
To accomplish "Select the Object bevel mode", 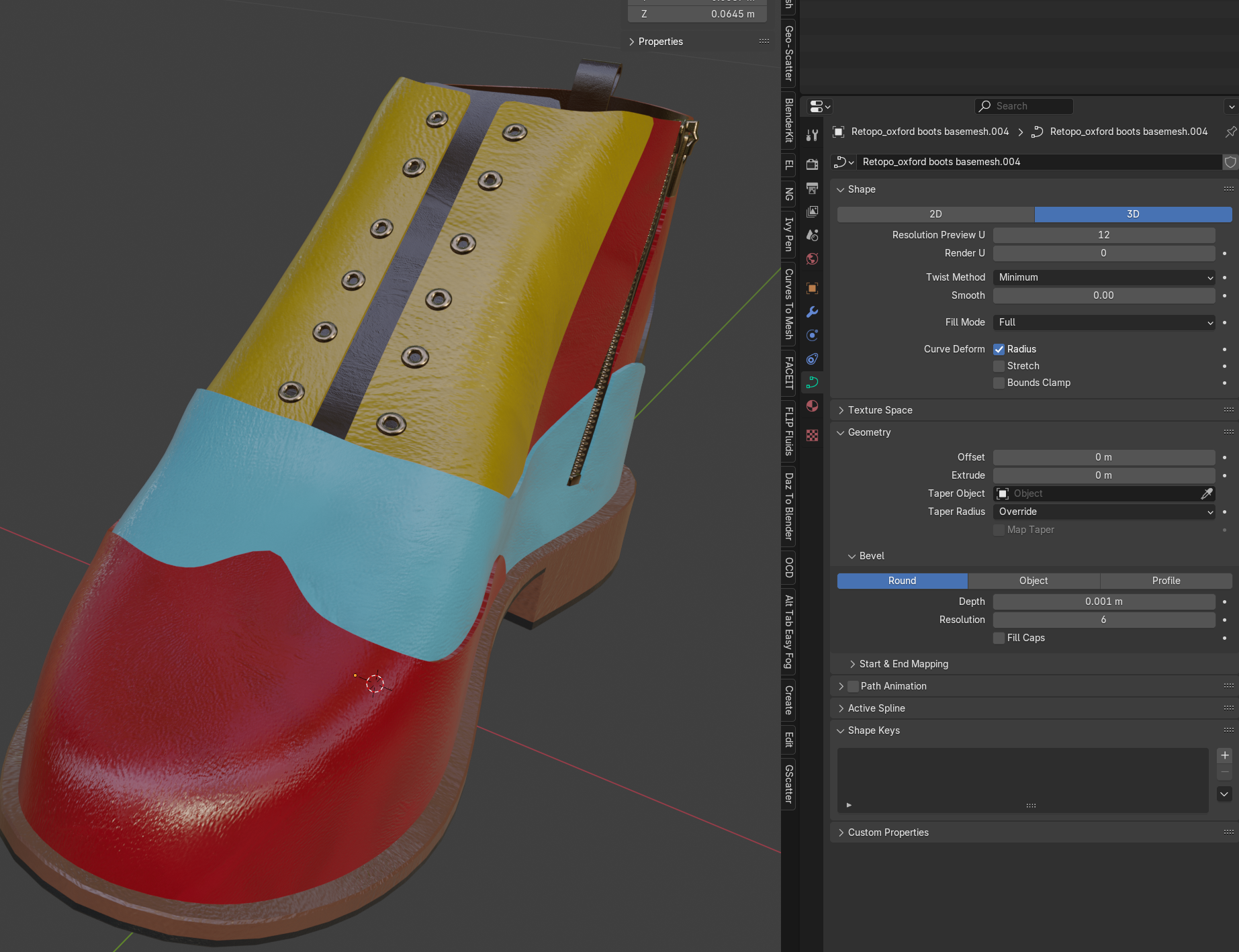I will coord(1033,581).
